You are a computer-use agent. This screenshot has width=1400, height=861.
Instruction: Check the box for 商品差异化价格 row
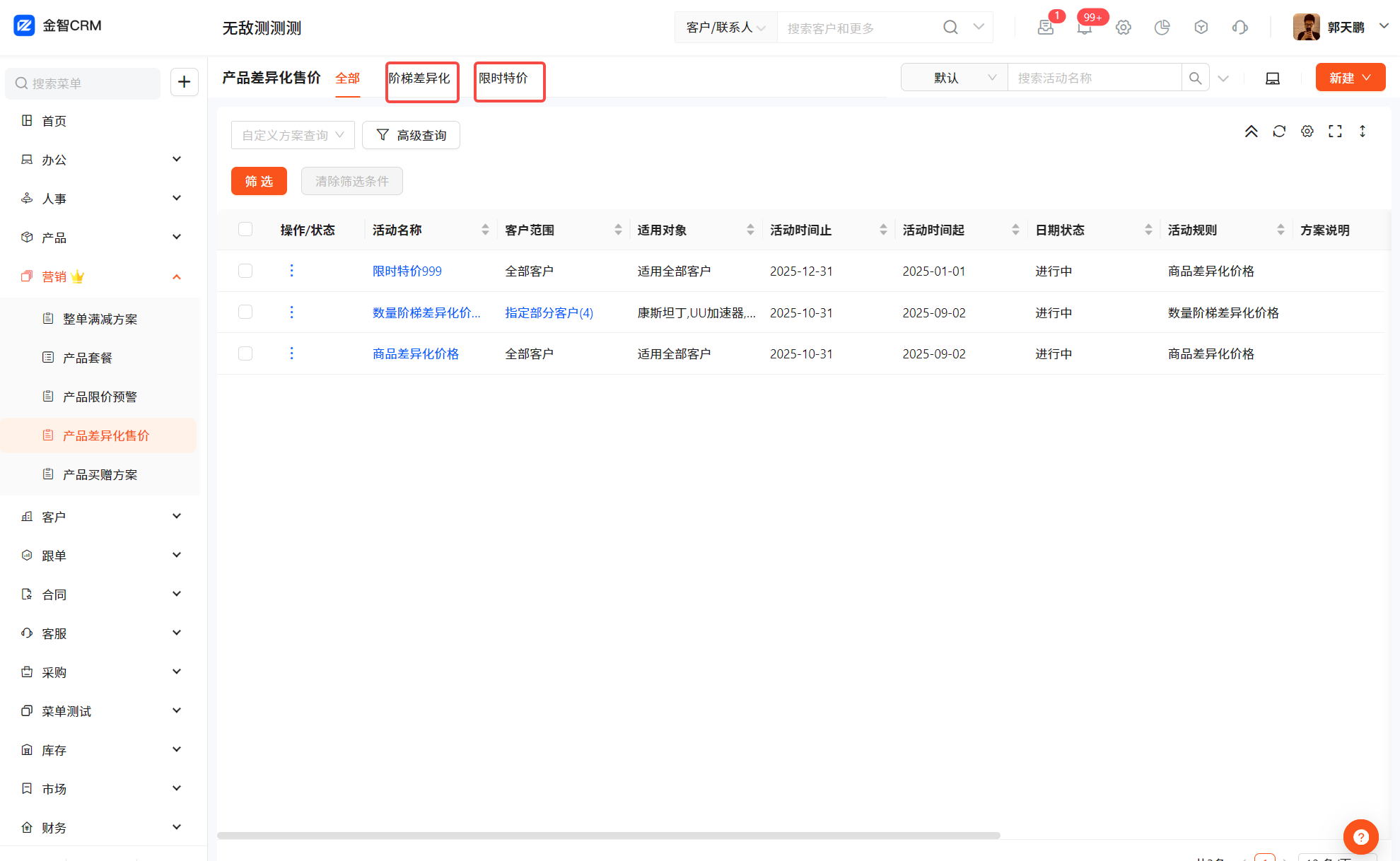click(x=245, y=353)
